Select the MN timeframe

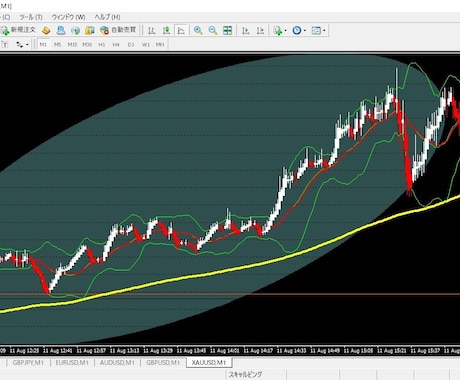[160, 44]
